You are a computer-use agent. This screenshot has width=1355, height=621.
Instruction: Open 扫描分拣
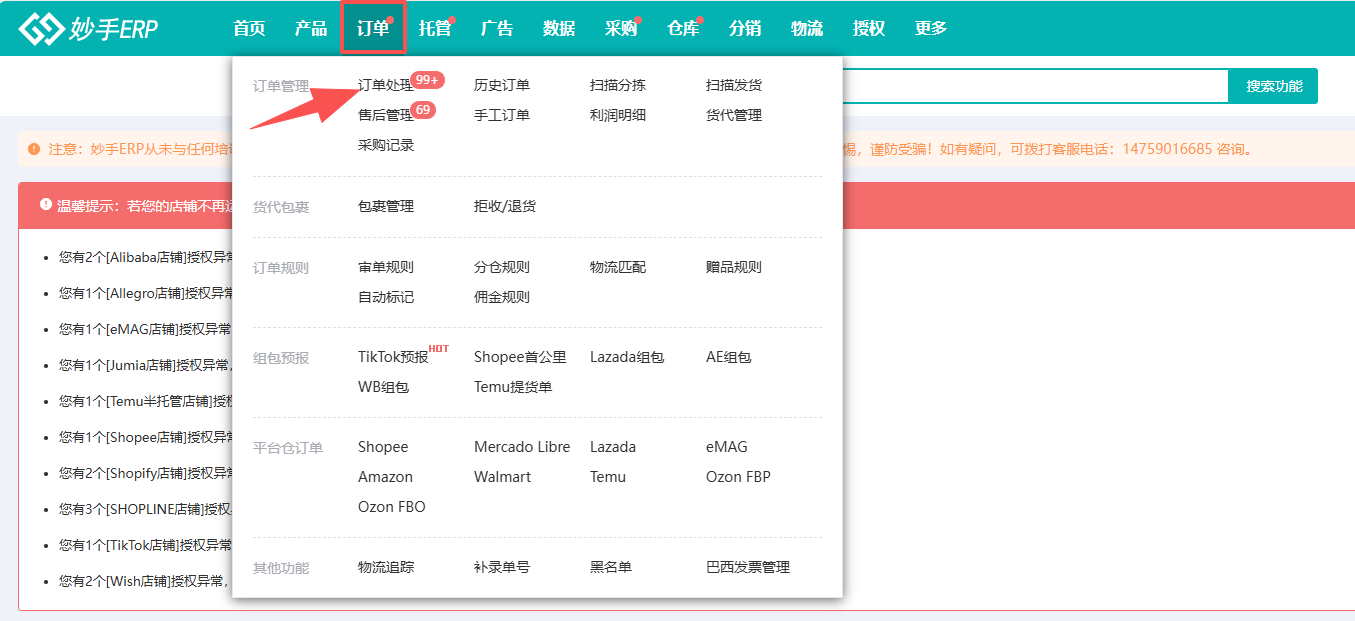tap(618, 86)
